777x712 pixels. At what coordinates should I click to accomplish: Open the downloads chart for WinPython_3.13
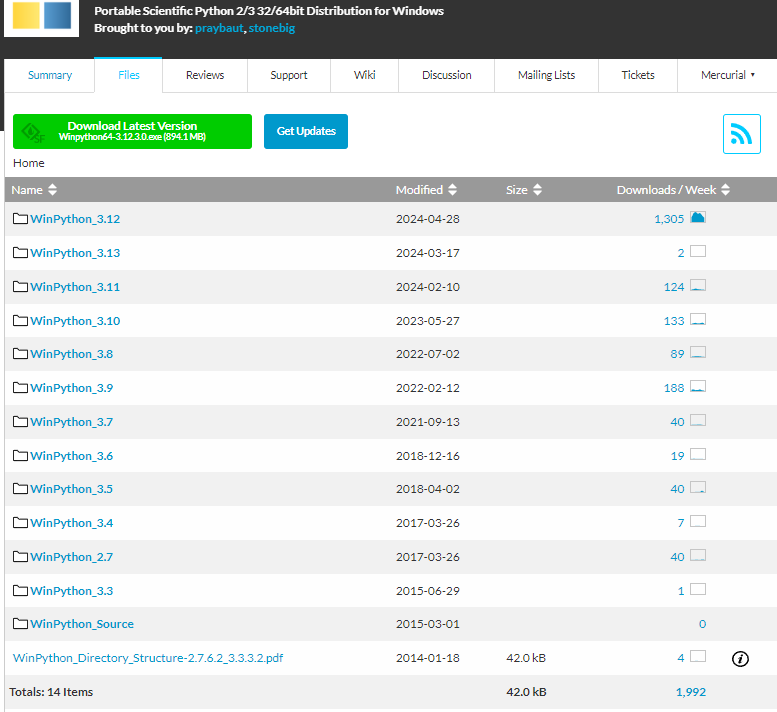click(x=698, y=251)
